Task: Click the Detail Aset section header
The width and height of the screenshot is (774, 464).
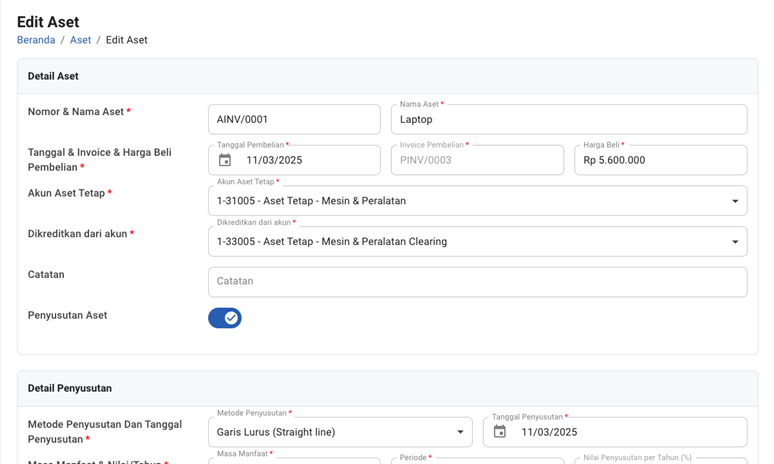Action: point(53,76)
